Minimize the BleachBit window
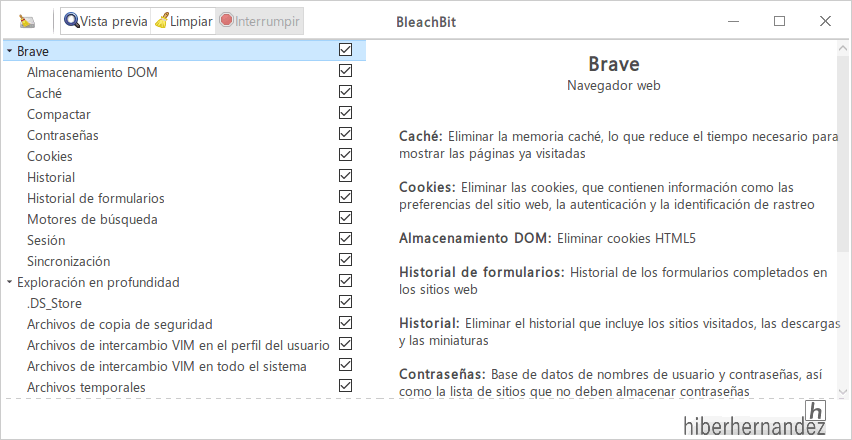The height and width of the screenshot is (440, 852). (x=734, y=21)
